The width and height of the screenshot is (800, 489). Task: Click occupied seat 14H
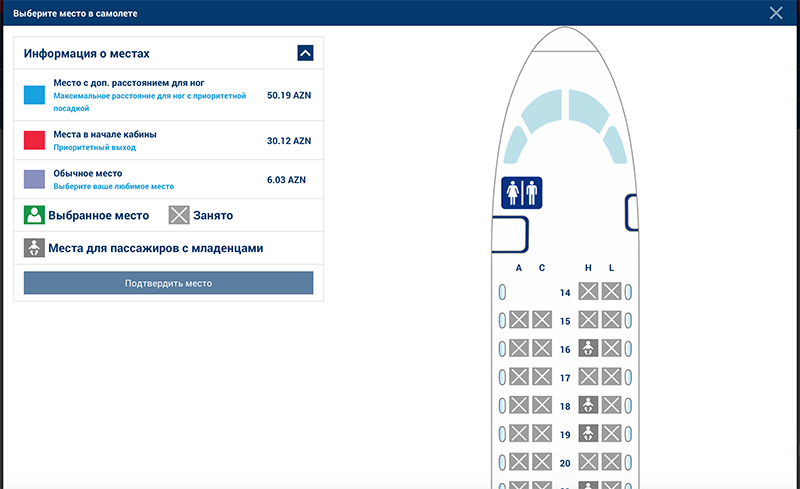[589, 292]
